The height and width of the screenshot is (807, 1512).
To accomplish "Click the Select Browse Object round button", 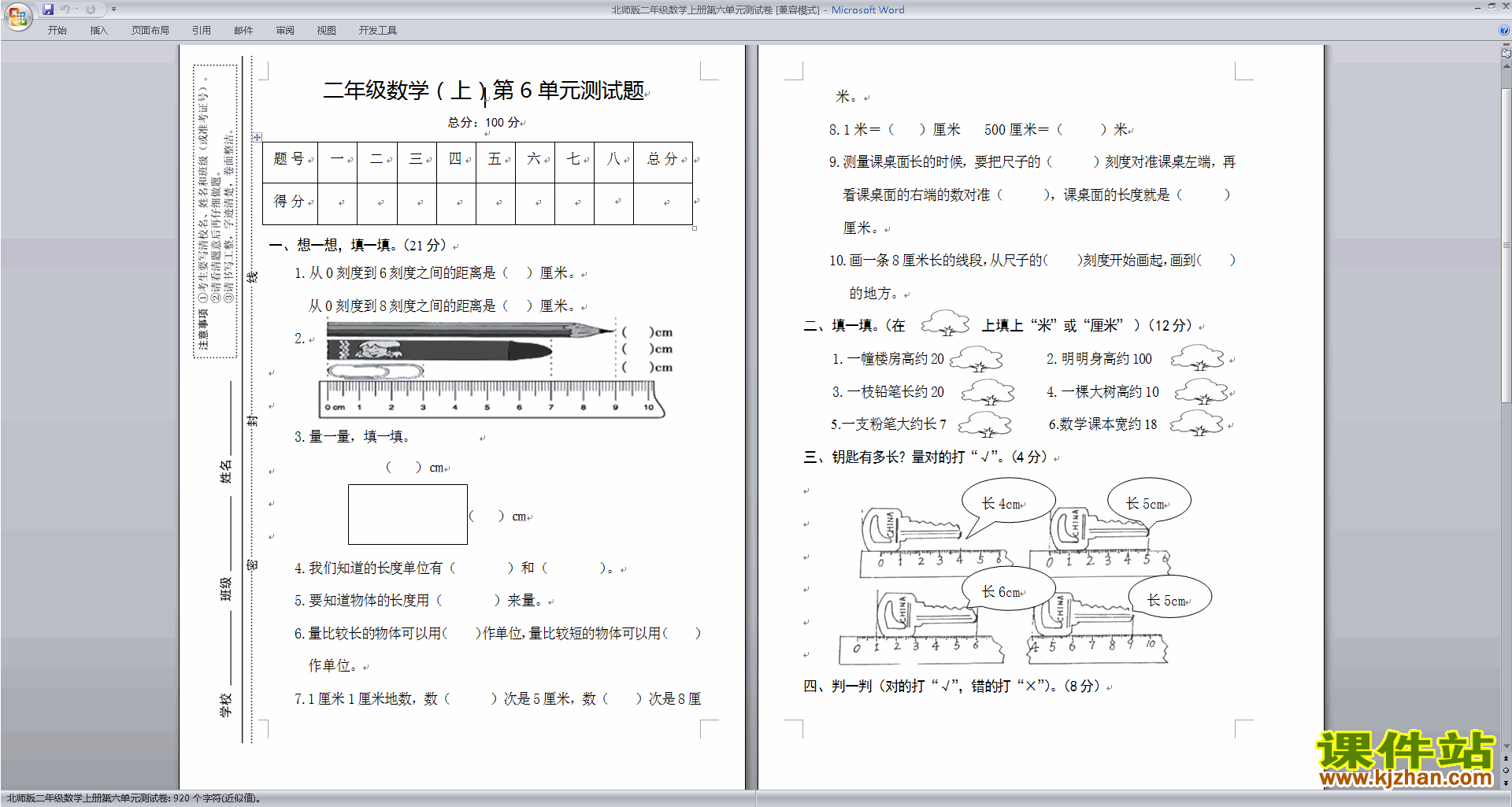I will click(x=1506, y=770).
